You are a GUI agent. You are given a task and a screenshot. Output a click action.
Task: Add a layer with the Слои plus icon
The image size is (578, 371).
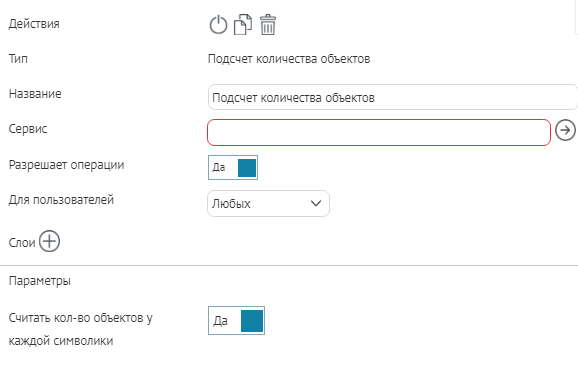(x=49, y=241)
